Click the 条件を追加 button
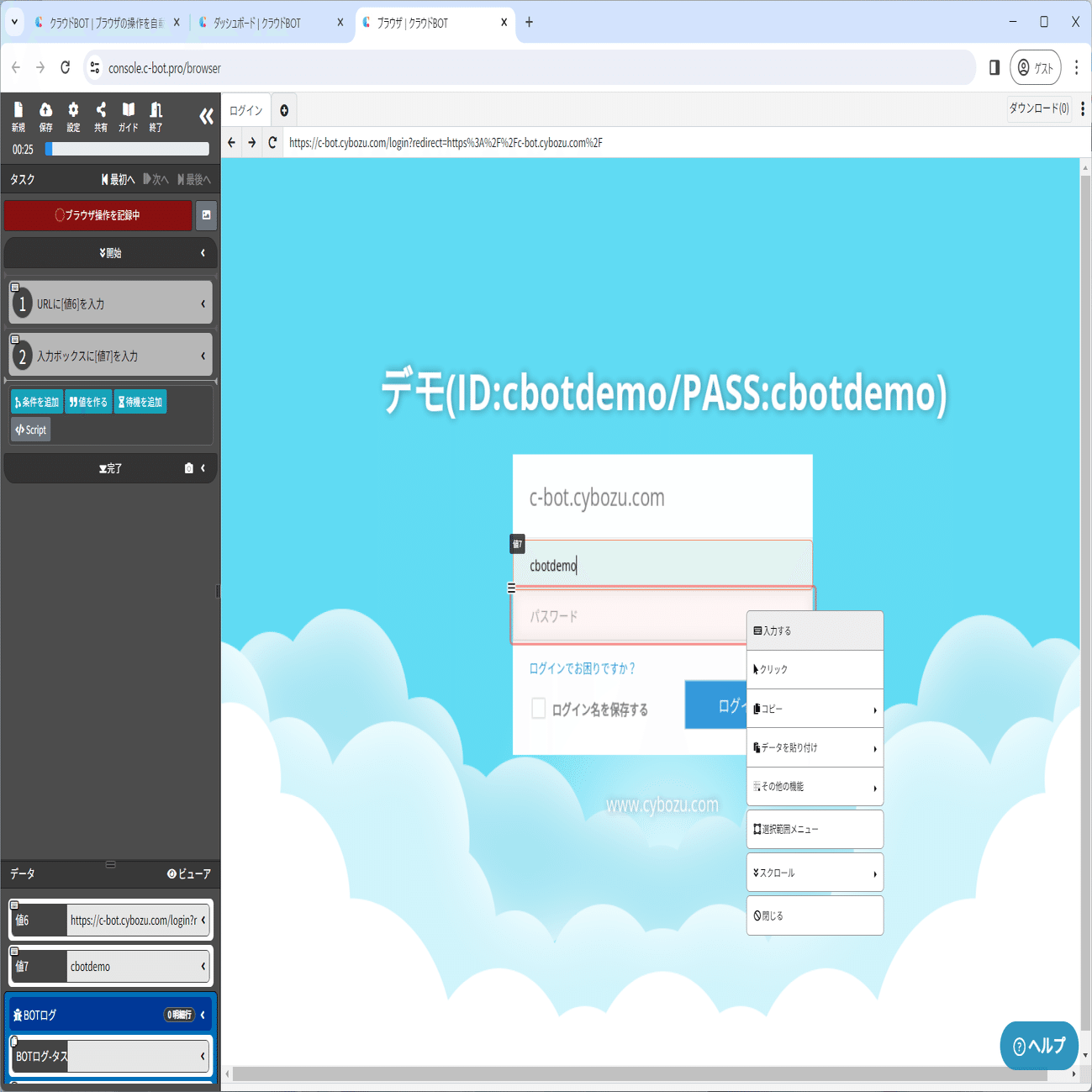Image resolution: width=1092 pixels, height=1092 pixels. click(x=35, y=401)
